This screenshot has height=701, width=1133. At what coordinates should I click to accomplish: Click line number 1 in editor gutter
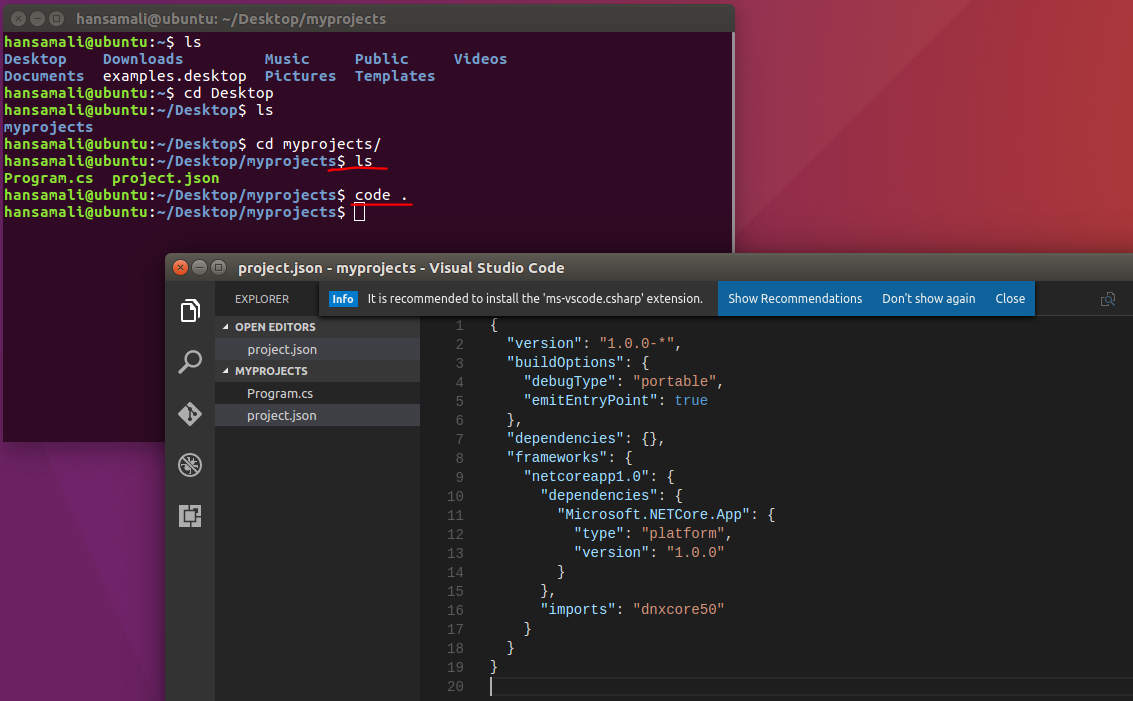(460, 325)
